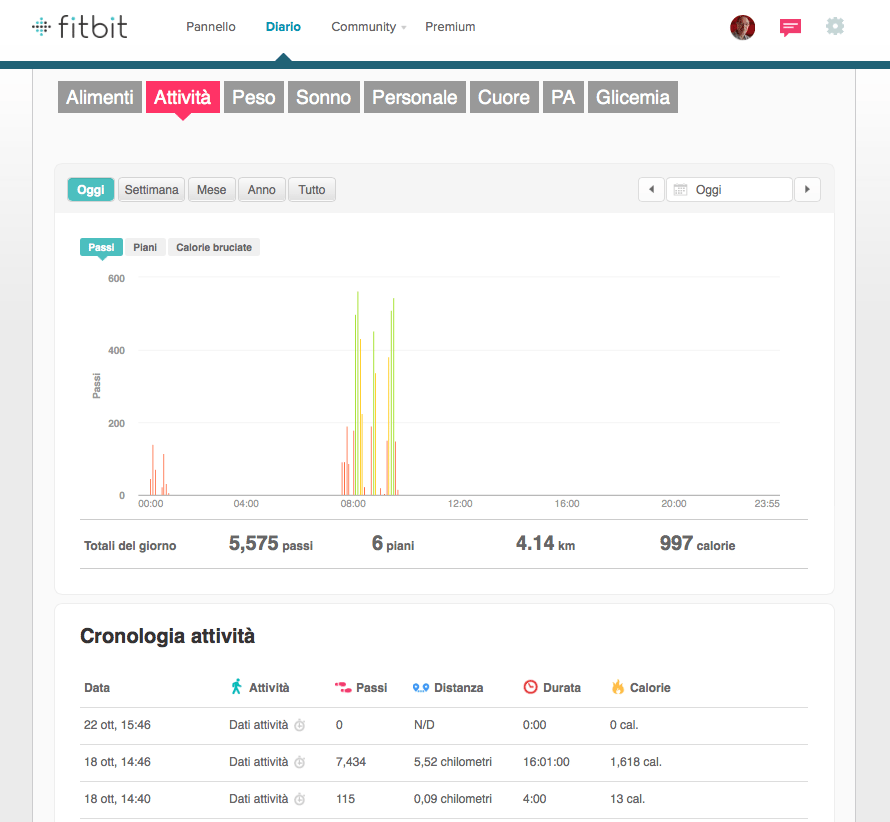
Task: Open the settings gear icon
Action: tap(835, 27)
